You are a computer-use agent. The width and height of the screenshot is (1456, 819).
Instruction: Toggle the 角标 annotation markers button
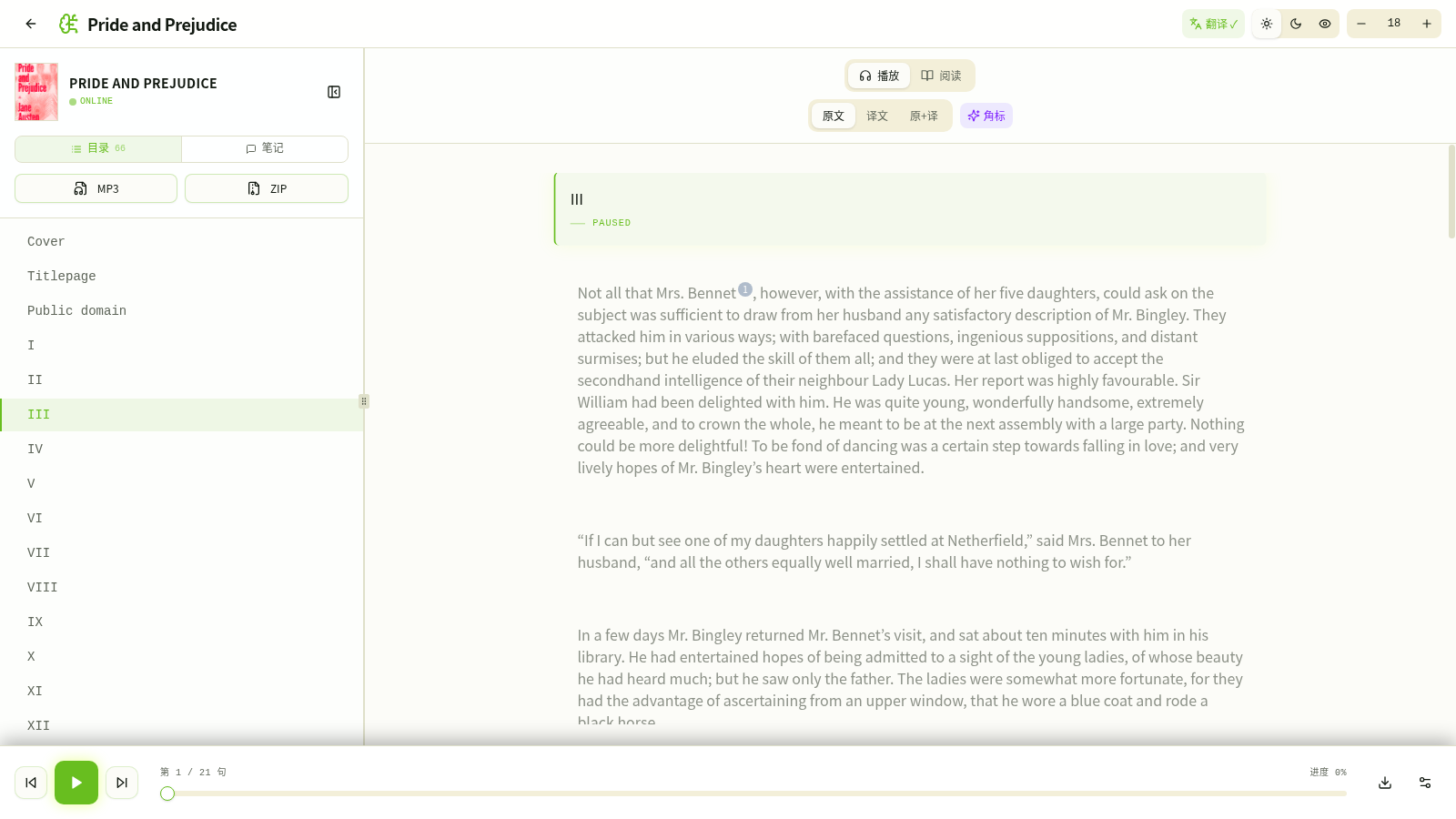click(x=986, y=116)
